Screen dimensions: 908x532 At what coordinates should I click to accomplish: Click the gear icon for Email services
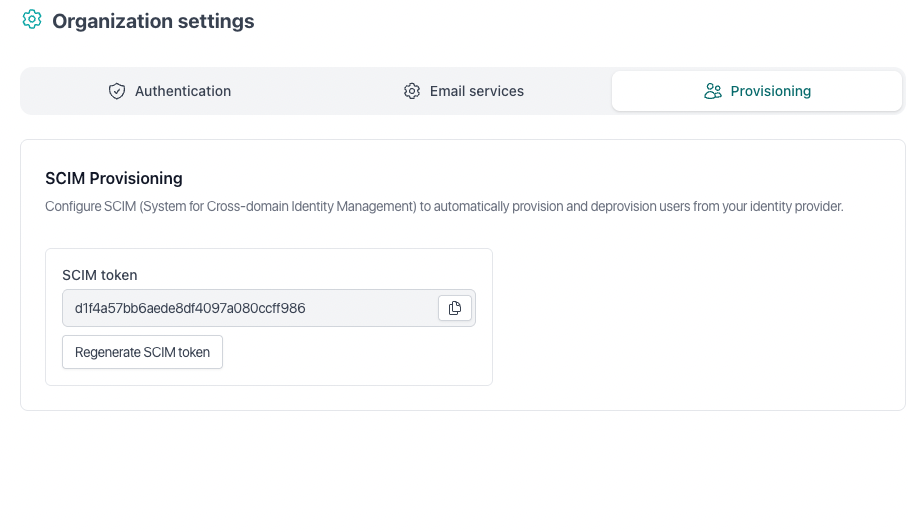pyautogui.click(x=412, y=91)
